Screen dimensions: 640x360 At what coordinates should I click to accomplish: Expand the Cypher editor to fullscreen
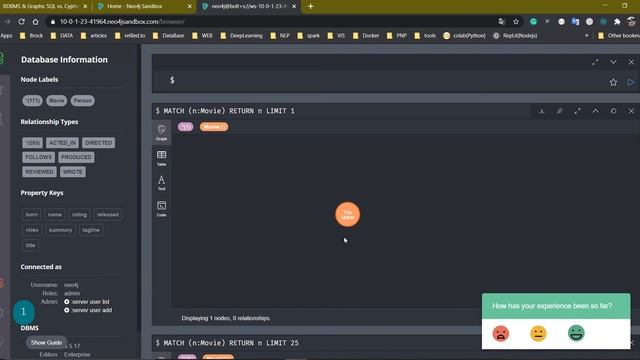[x=595, y=62]
